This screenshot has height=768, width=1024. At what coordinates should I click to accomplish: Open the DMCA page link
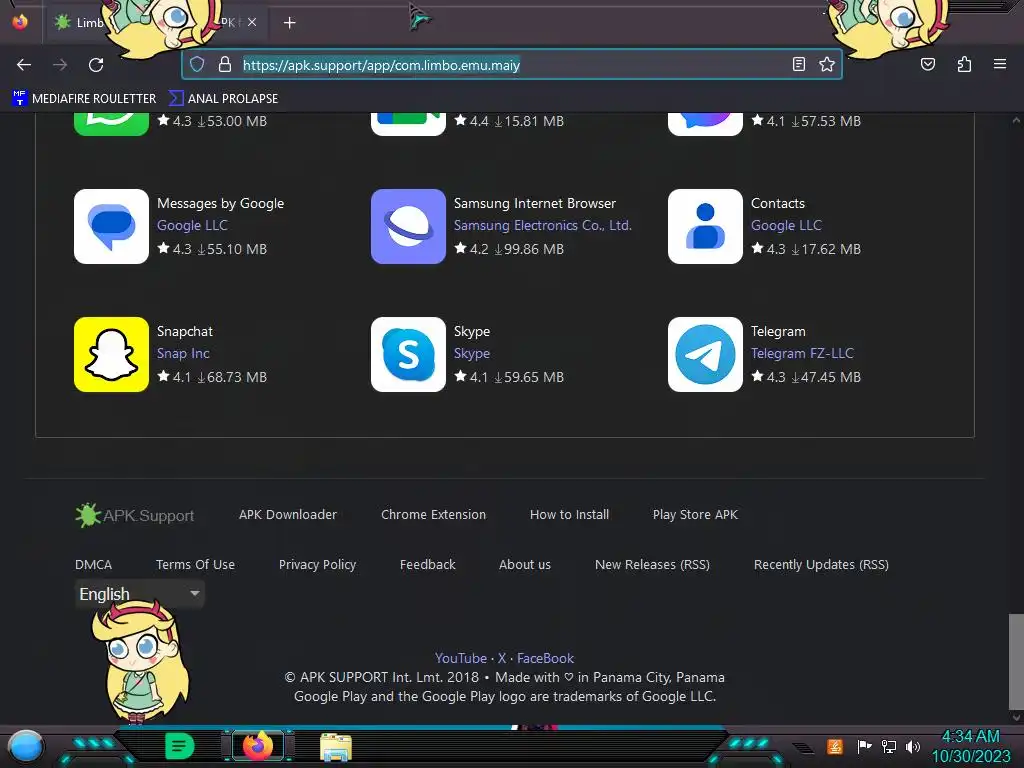coord(93,565)
